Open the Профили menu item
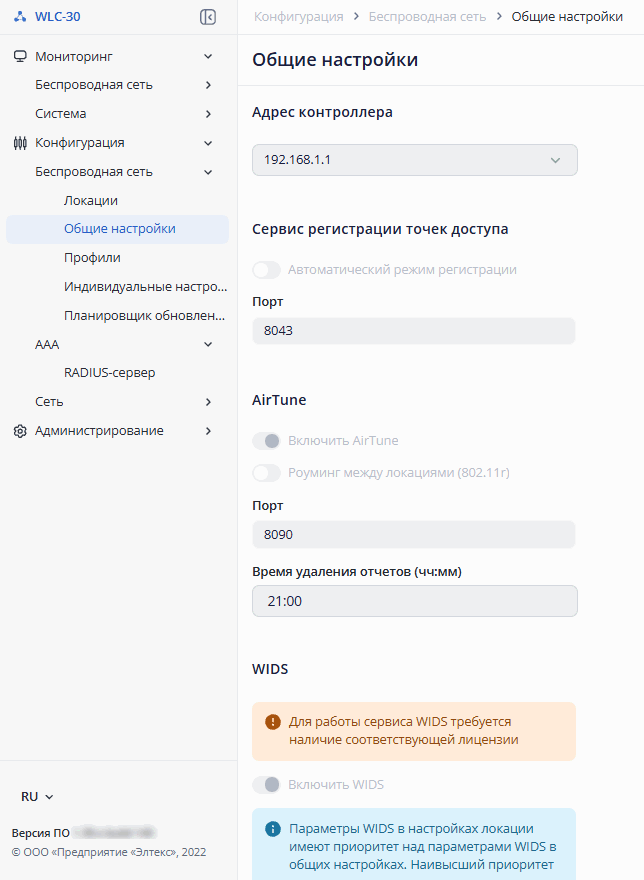The image size is (644, 880). (x=92, y=258)
